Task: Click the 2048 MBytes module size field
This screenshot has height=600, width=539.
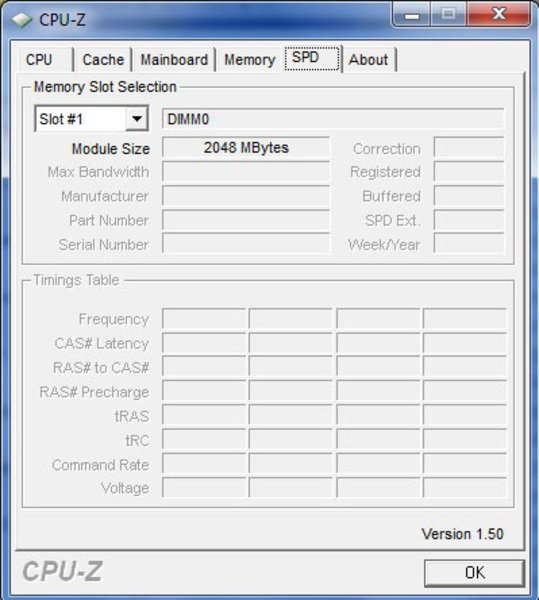Action: point(246,148)
